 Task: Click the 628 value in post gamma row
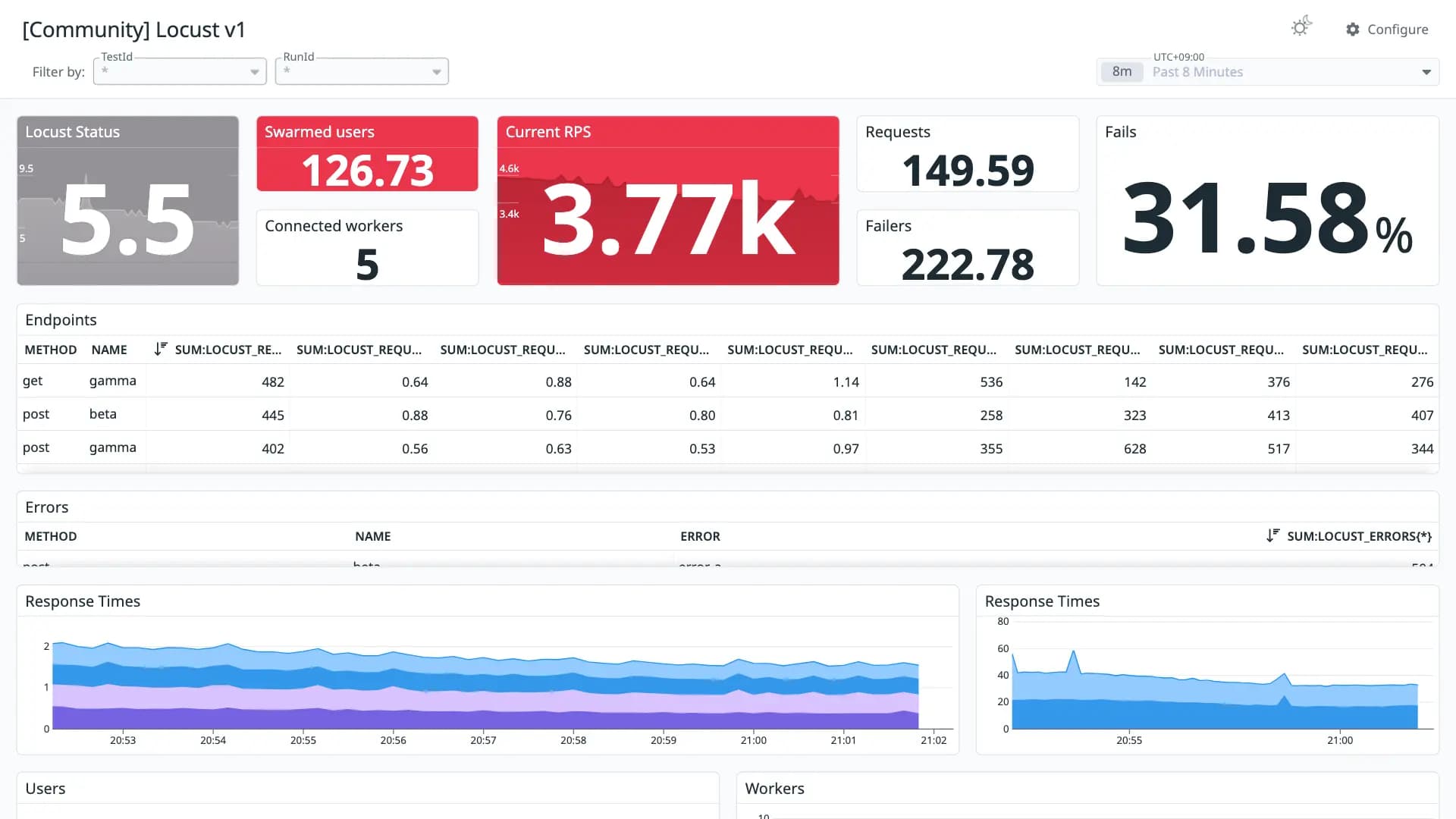[x=1134, y=449]
